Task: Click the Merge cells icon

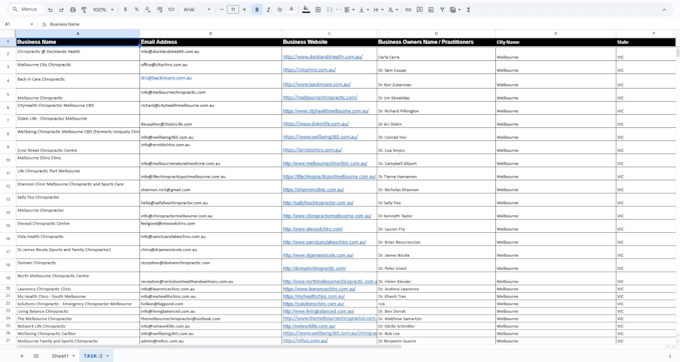Action: (330, 10)
